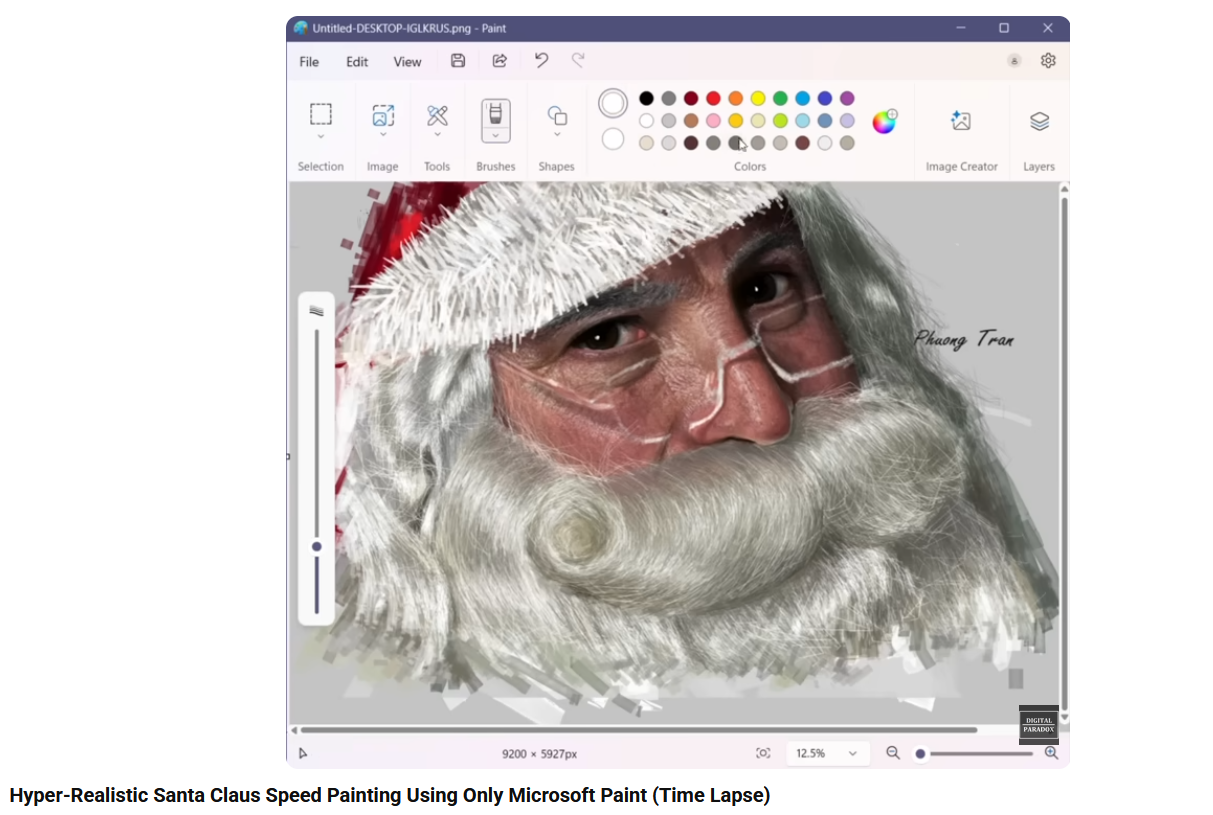Image resolution: width=1213 pixels, height=815 pixels.
Task: Click the vertical canvas scrollbar
Action: (x=1064, y=453)
